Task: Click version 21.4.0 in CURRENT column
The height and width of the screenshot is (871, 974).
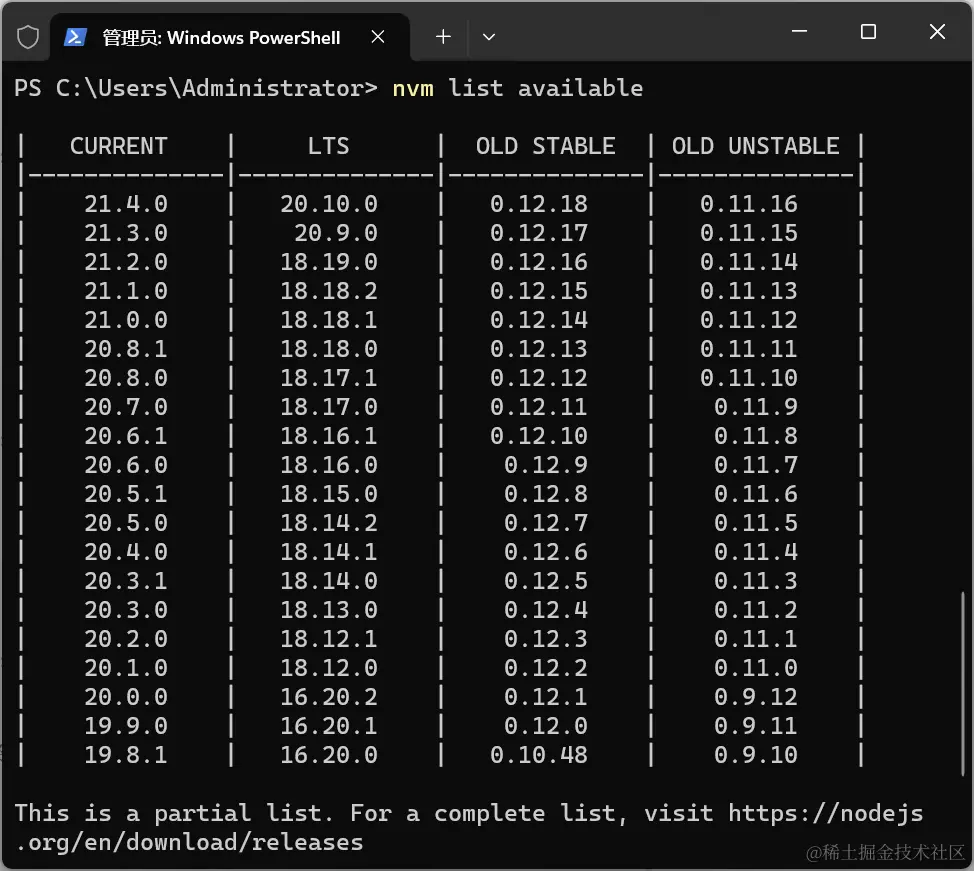Action: [x=126, y=204]
